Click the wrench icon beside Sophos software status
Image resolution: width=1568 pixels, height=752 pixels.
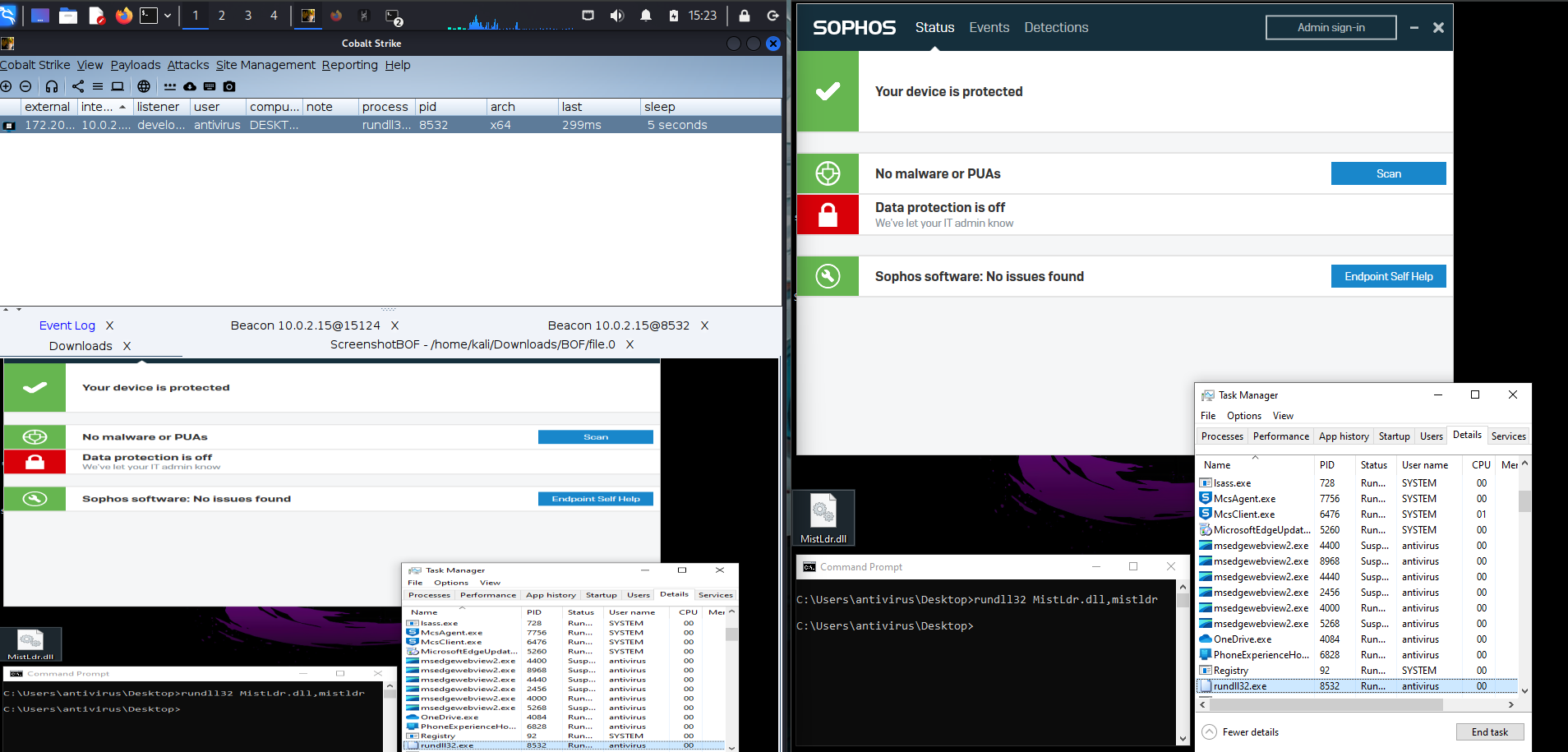[x=828, y=276]
